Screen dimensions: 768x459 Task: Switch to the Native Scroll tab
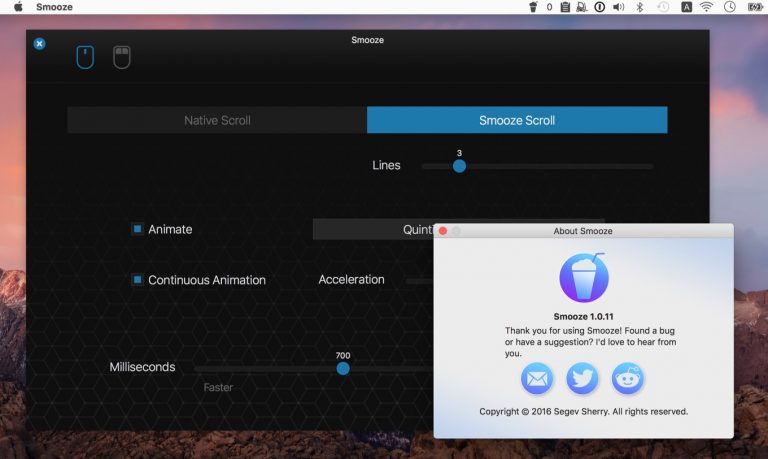pyautogui.click(x=217, y=120)
